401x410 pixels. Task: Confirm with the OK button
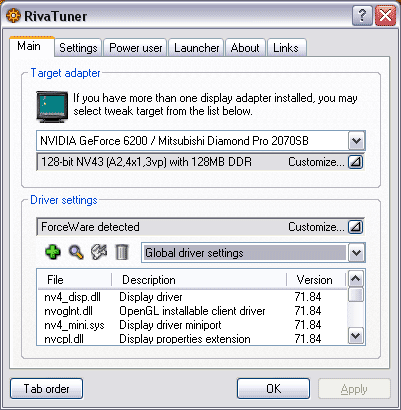(273, 389)
